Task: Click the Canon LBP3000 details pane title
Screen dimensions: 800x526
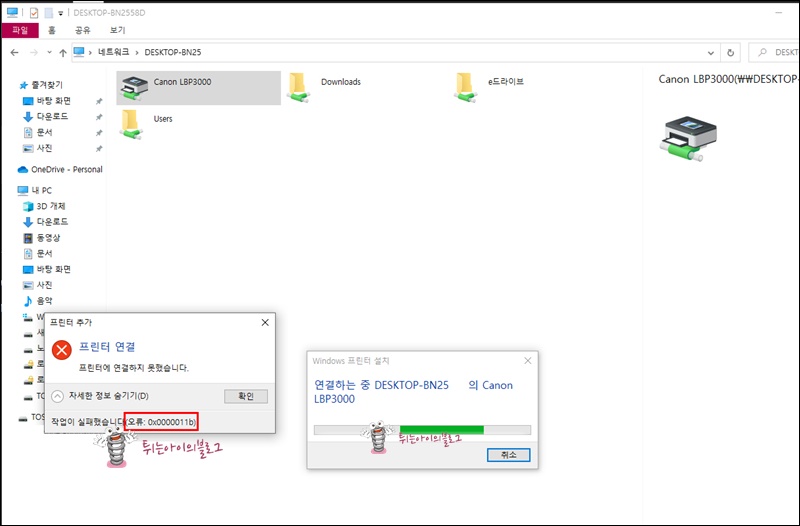Action: [729, 79]
